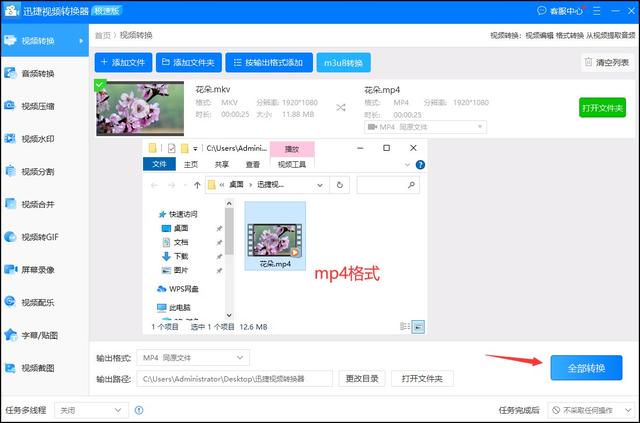Select 下载 in Explorer tree
The width and height of the screenshot is (640, 423).
pos(176,256)
